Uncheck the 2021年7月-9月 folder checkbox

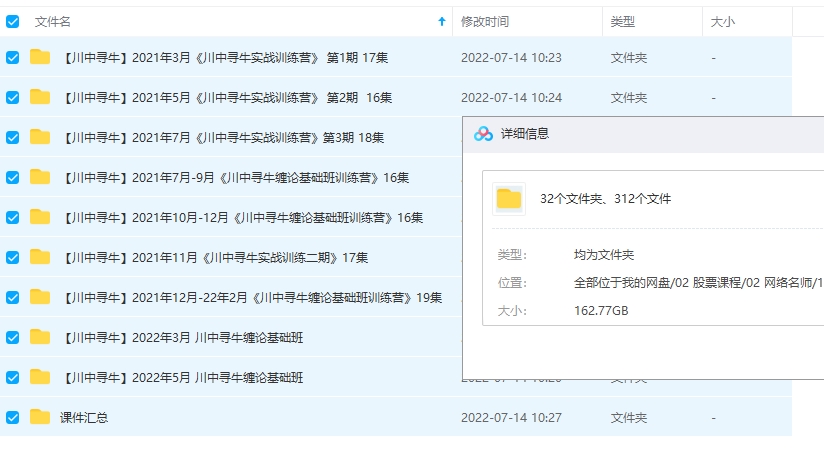coord(13,178)
